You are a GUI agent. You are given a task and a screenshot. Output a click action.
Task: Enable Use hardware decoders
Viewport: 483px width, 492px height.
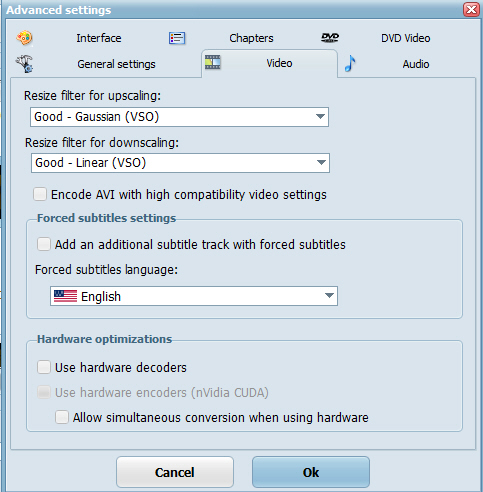click(x=44, y=367)
